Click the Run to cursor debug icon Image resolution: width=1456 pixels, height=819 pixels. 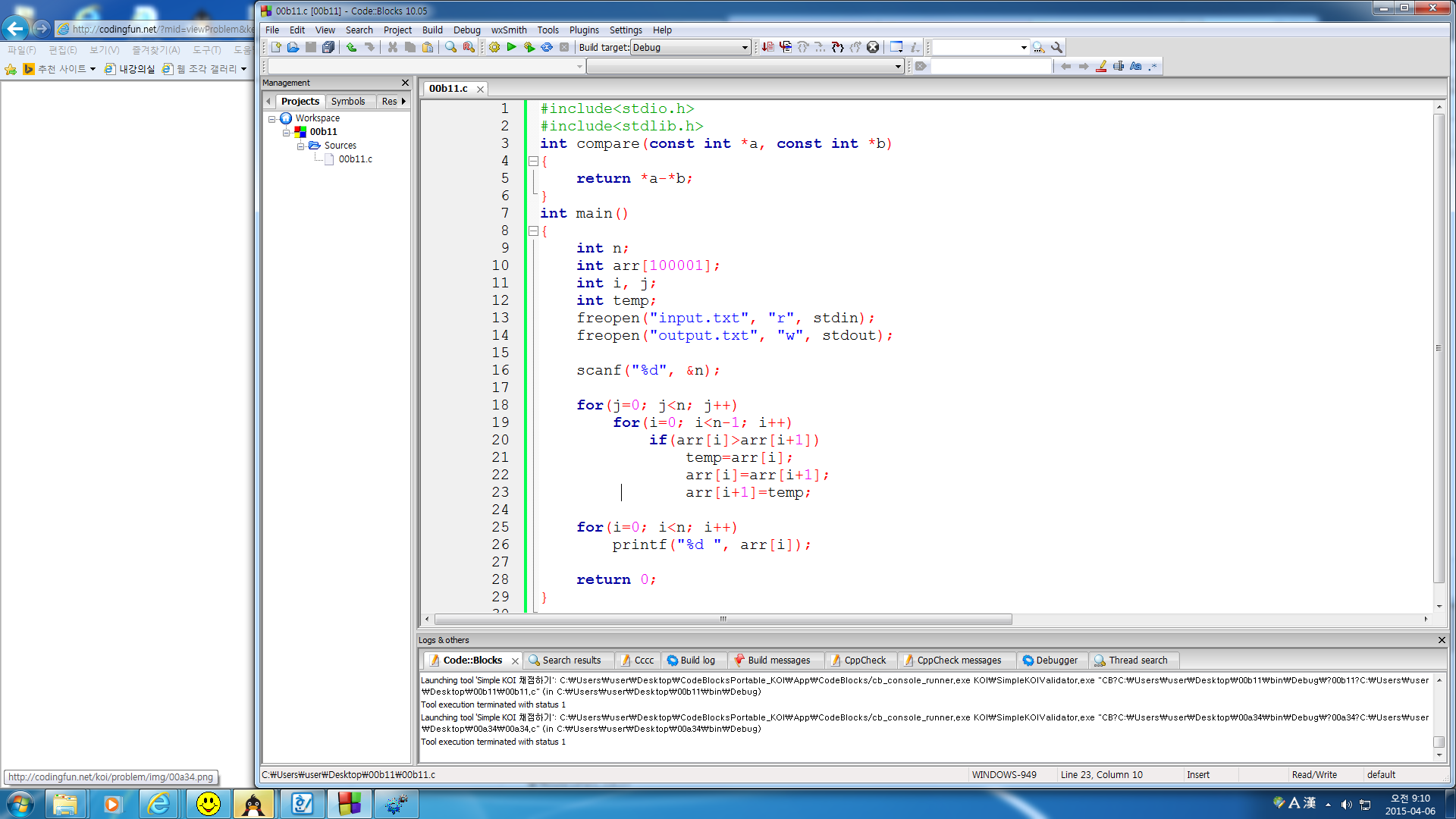click(x=786, y=47)
